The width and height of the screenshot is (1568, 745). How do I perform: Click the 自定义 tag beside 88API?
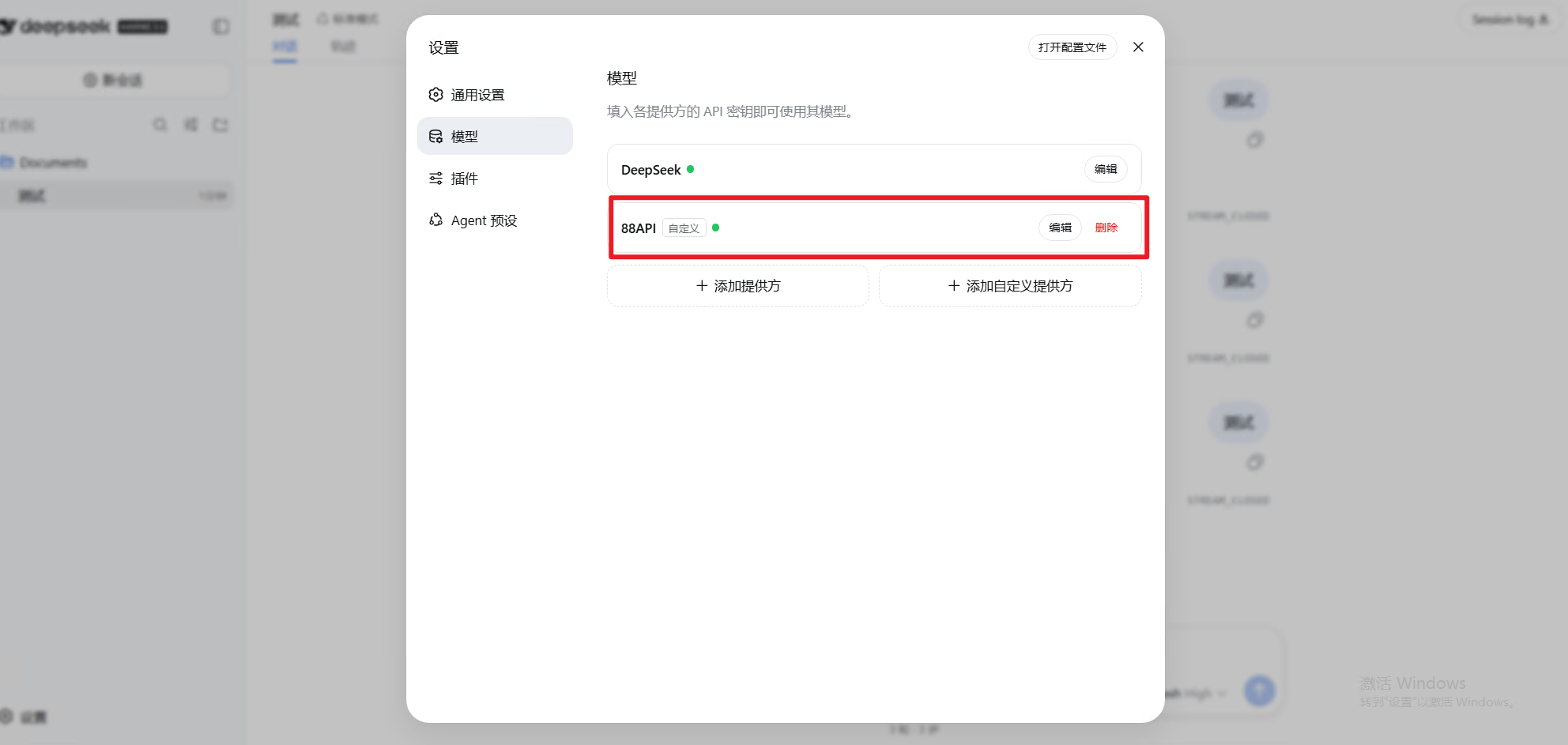click(684, 228)
